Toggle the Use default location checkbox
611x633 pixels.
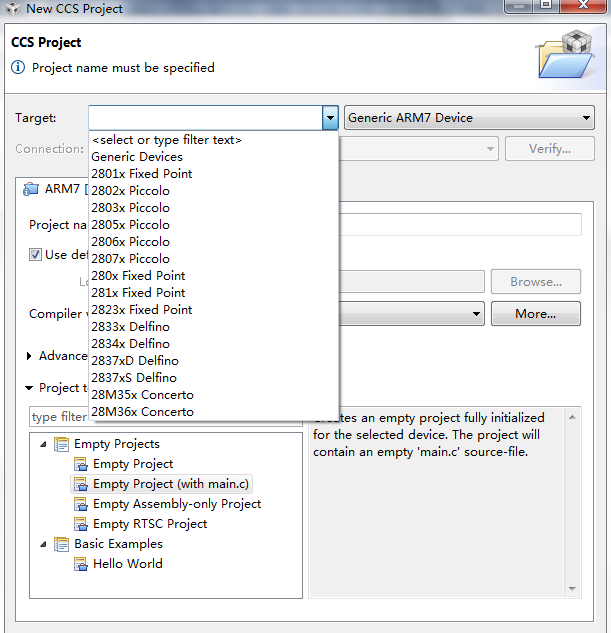tap(36, 255)
